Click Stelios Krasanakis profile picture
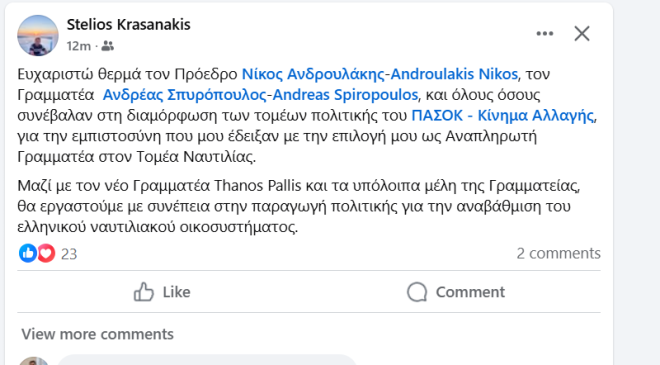Viewport: 660px width, 365px height. pyautogui.click(x=38, y=35)
